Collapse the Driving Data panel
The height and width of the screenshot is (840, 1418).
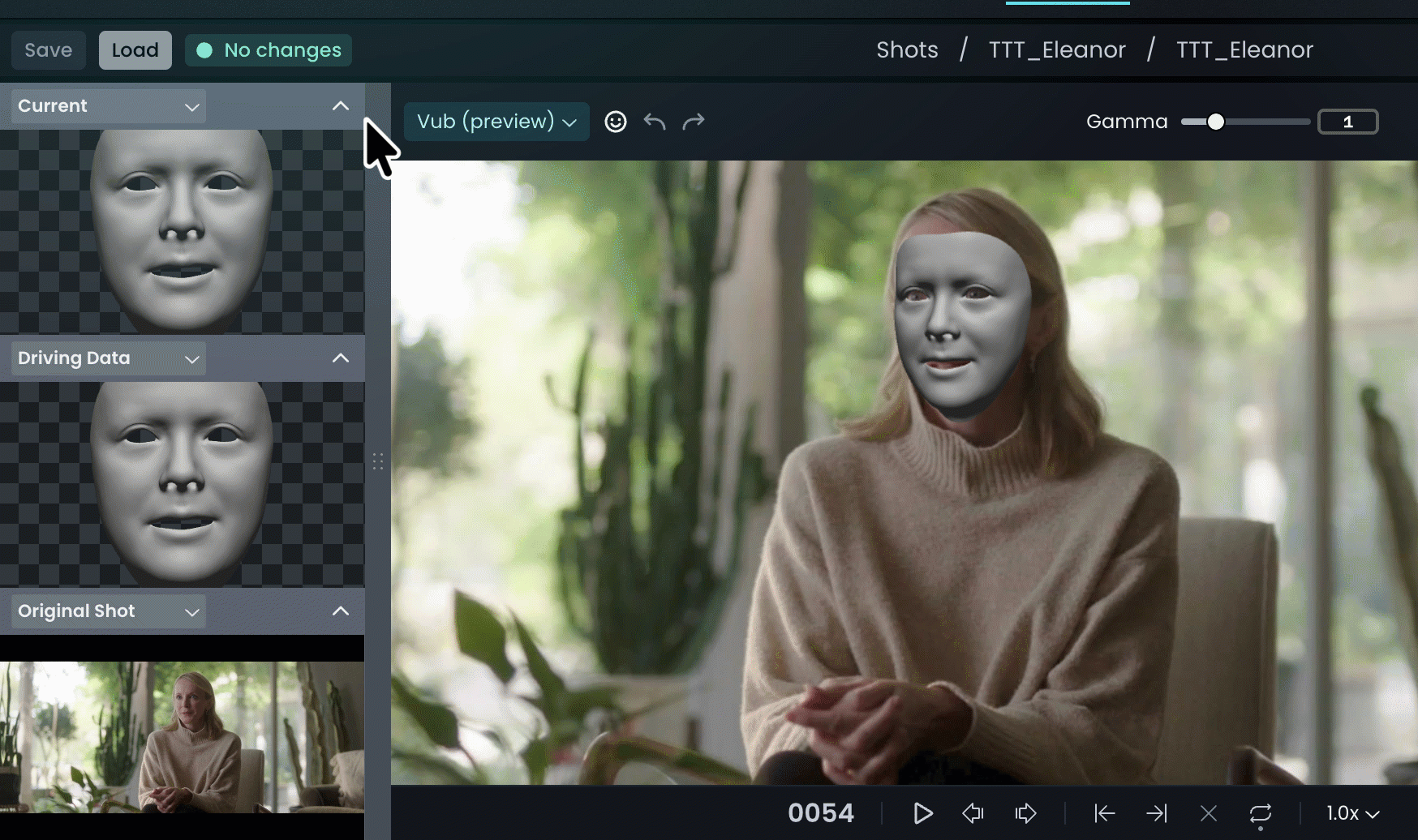pos(341,358)
